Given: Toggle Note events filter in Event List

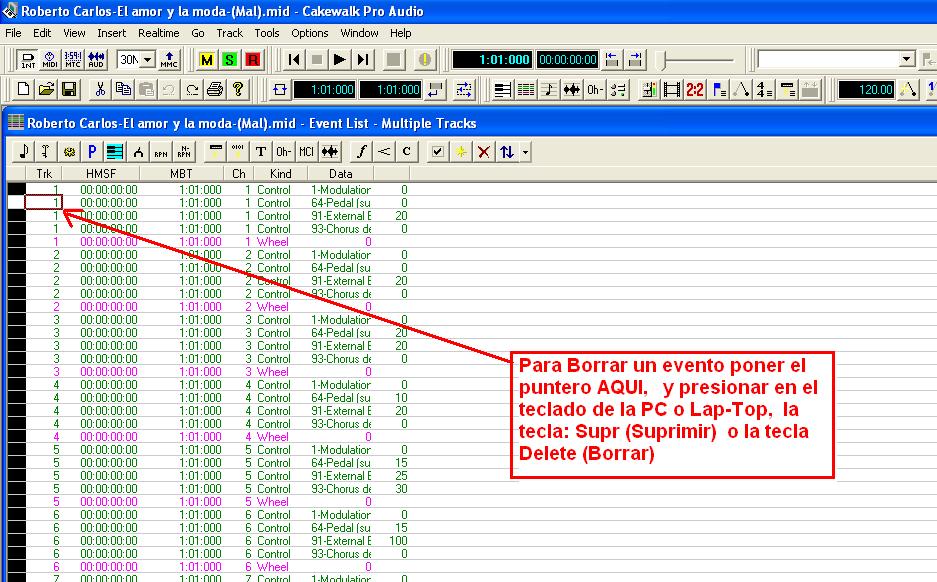Looking at the screenshot, I should click(24, 152).
